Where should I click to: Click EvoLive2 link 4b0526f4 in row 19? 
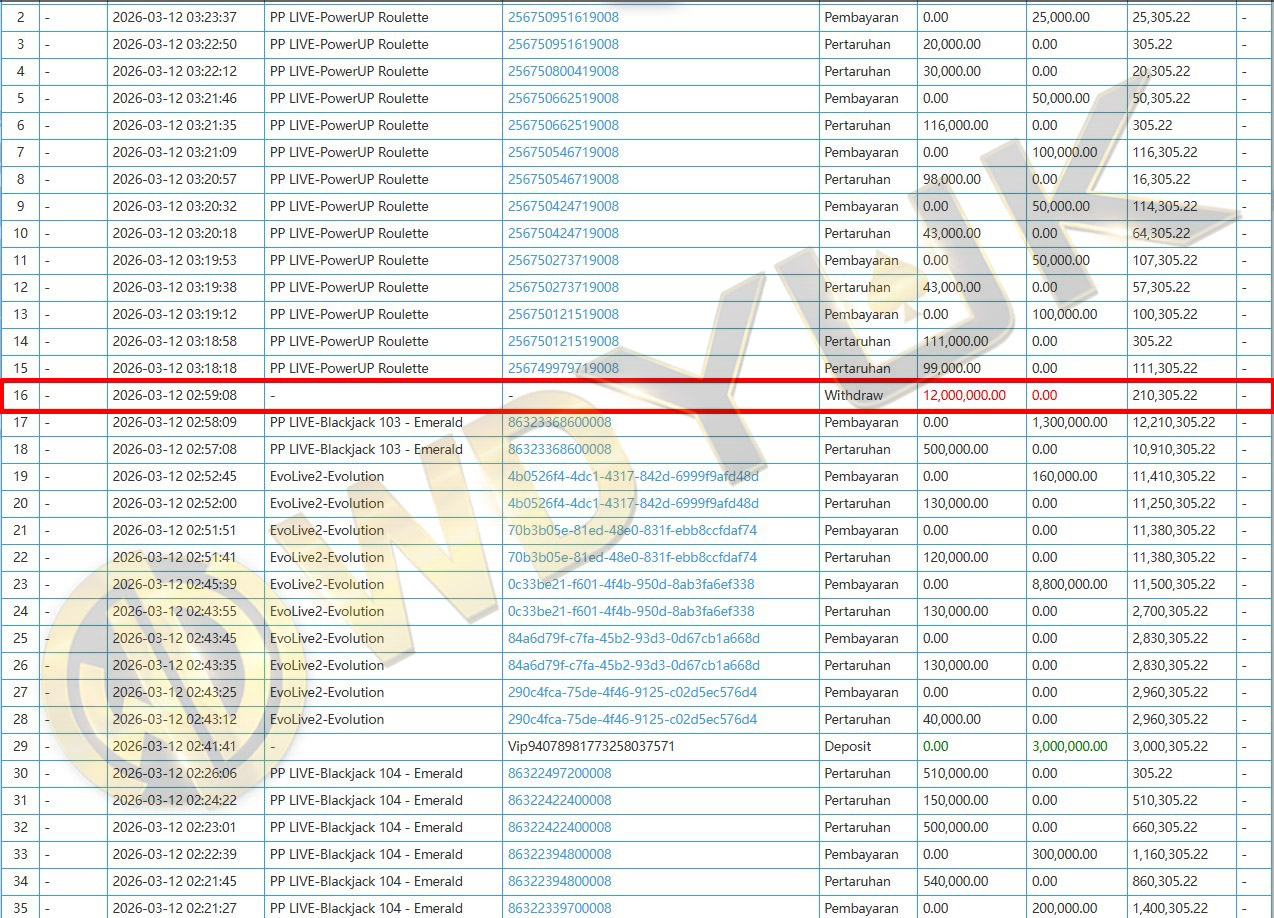pos(632,476)
